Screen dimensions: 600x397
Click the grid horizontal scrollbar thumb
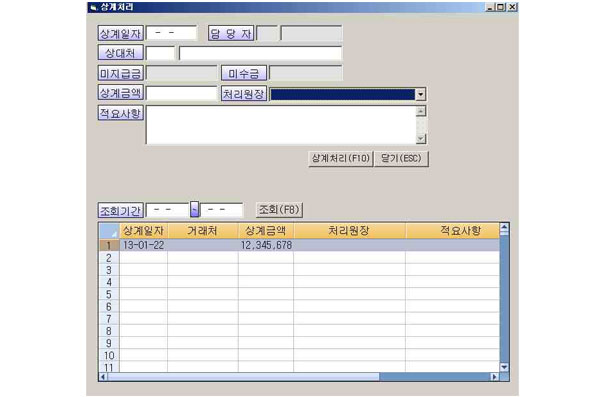(x=243, y=377)
